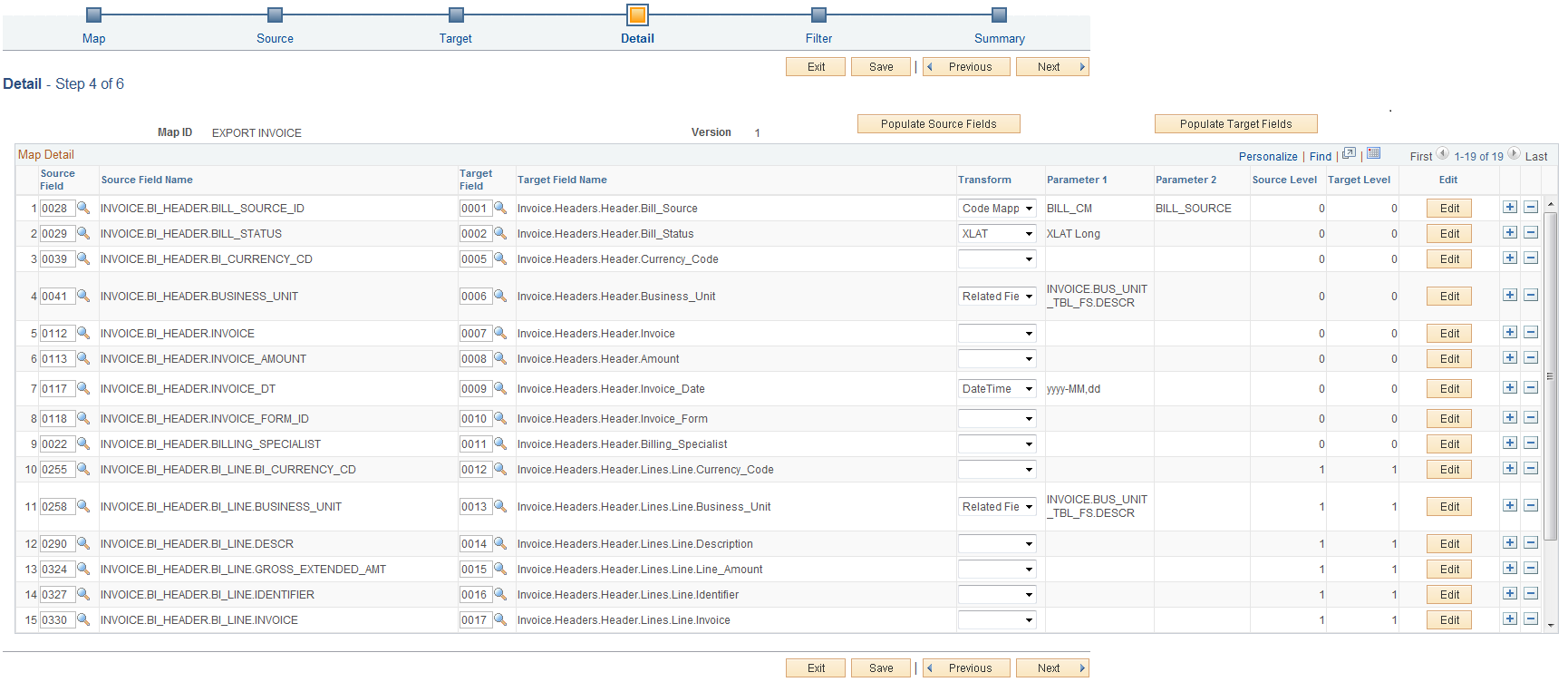Click the top Save button
Screen dimensions: 1568x682
(x=881, y=67)
